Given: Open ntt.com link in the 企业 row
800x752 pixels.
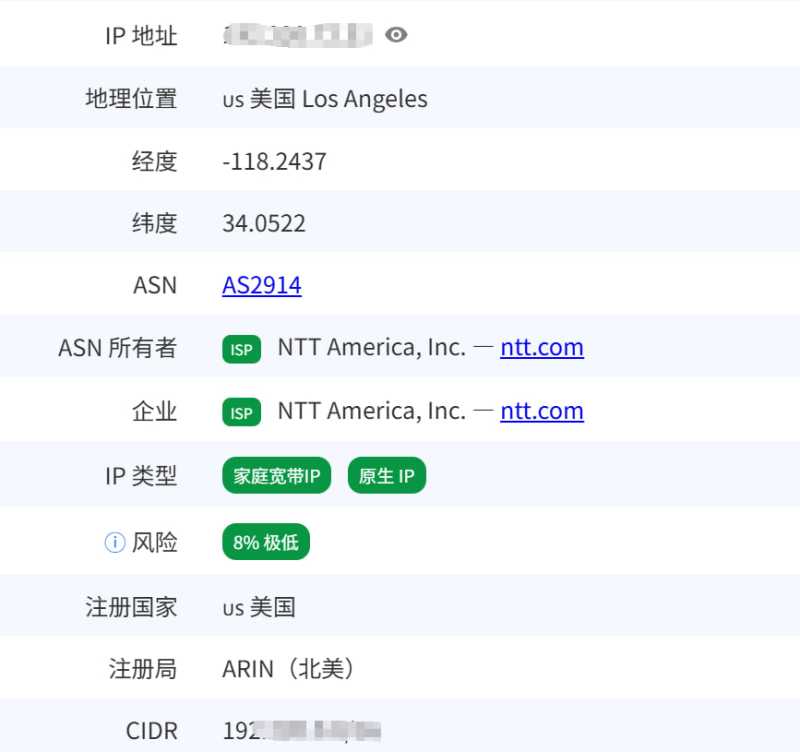Looking at the screenshot, I should click(x=542, y=411).
